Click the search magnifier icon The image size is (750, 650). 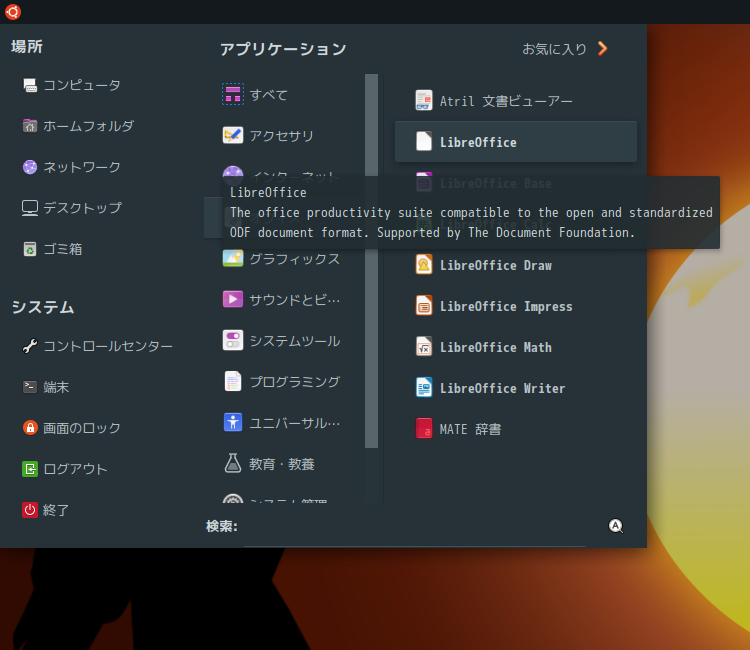pyautogui.click(x=616, y=526)
